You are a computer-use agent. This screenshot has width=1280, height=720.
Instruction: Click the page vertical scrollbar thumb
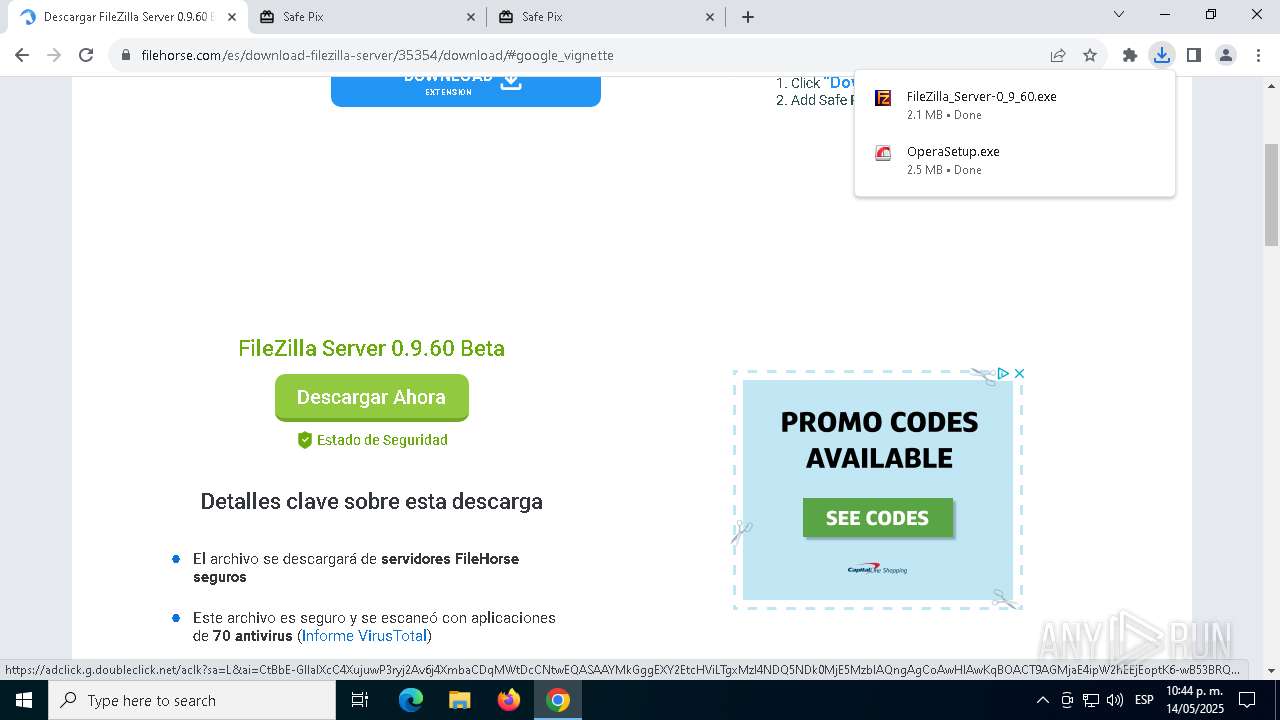click(x=1271, y=195)
